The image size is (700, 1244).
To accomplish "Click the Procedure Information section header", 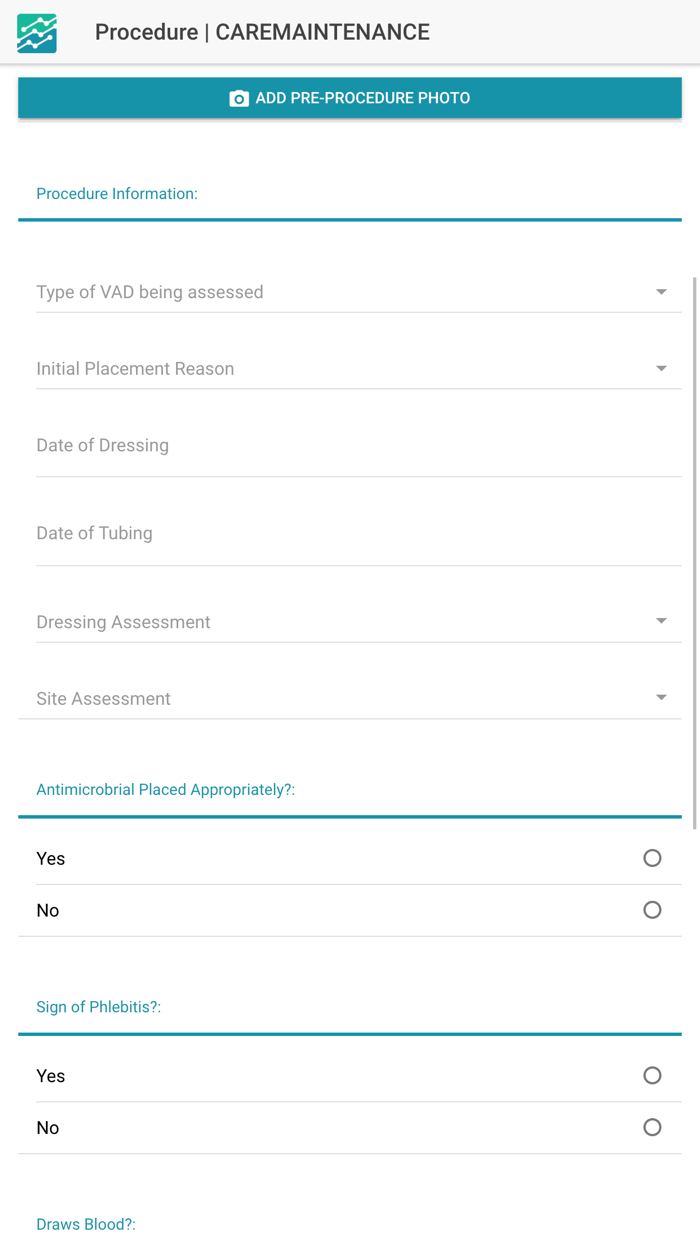I will pyautogui.click(x=117, y=194).
